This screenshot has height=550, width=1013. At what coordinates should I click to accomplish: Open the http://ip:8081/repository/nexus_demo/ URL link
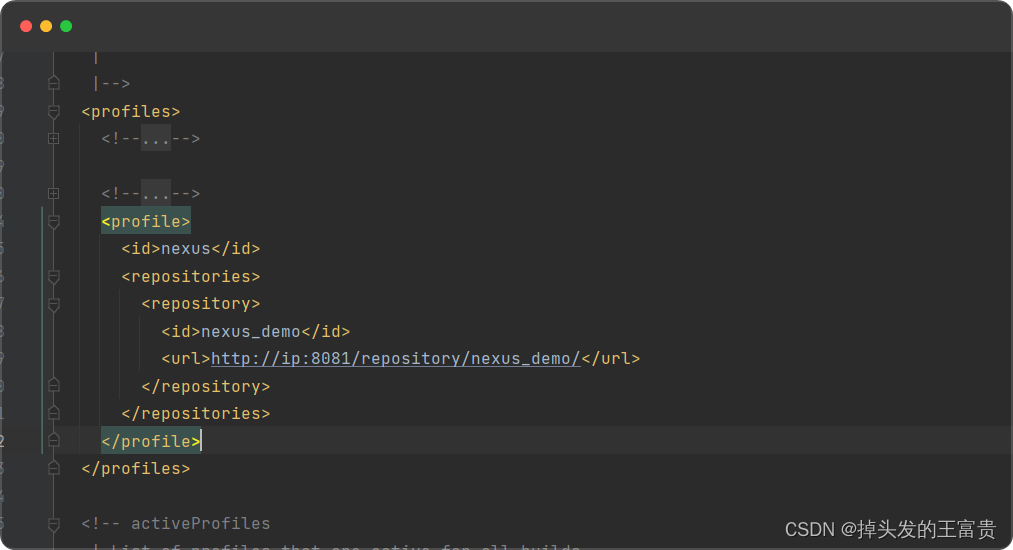(x=396, y=359)
